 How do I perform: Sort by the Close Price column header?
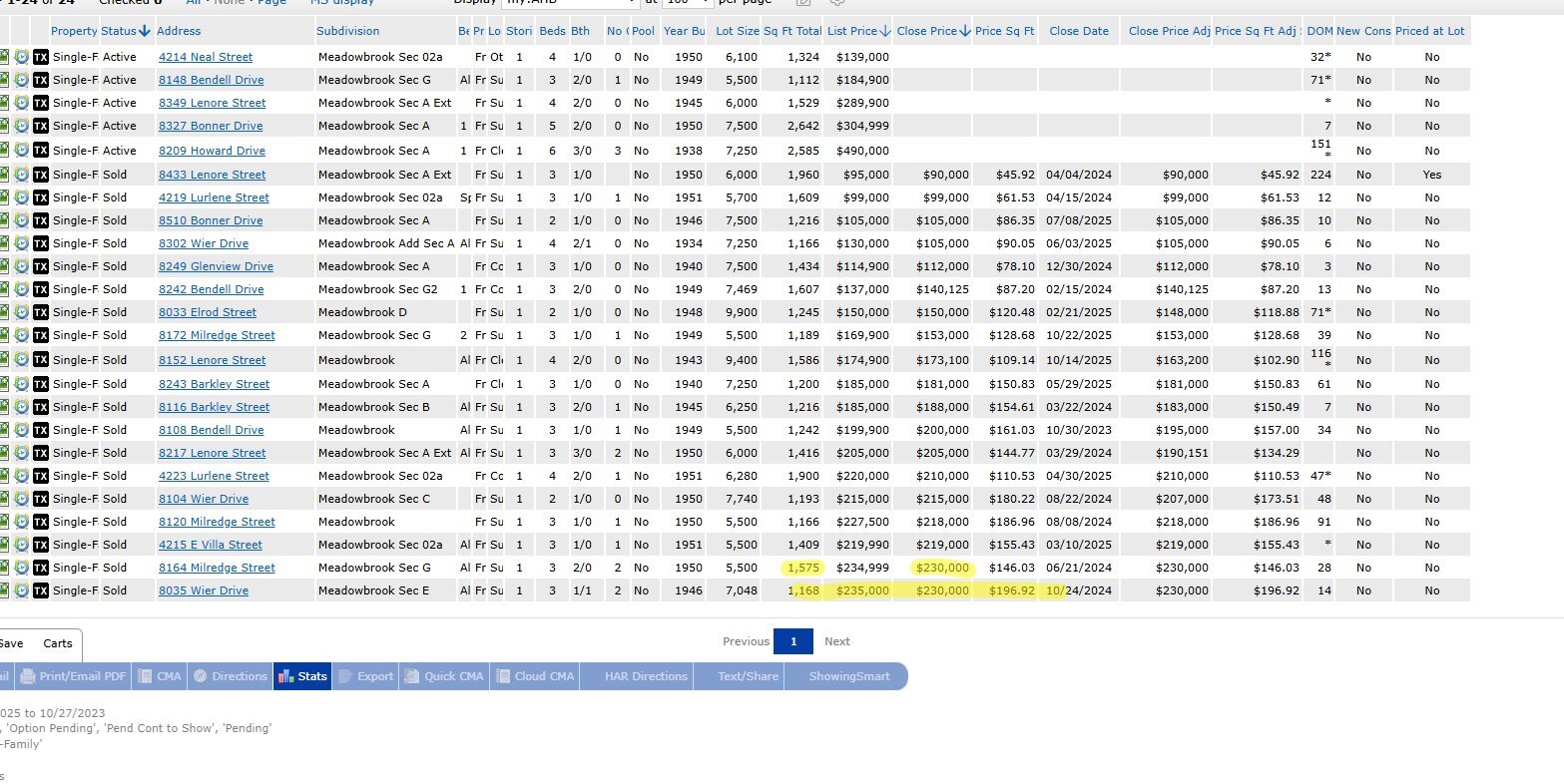coord(931,31)
